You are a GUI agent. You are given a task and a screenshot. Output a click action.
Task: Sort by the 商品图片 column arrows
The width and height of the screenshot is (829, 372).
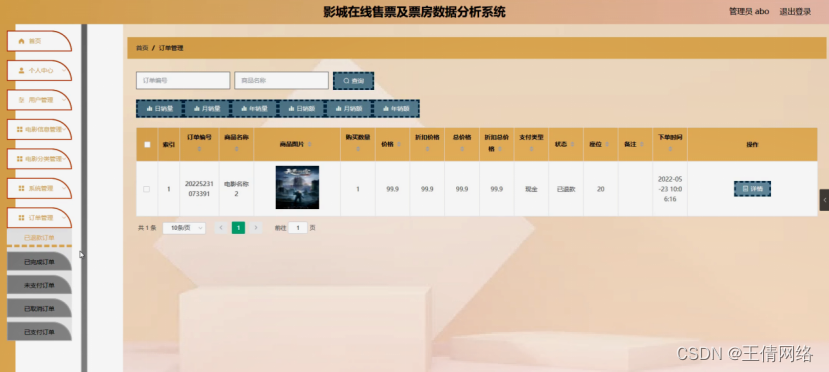click(310, 144)
